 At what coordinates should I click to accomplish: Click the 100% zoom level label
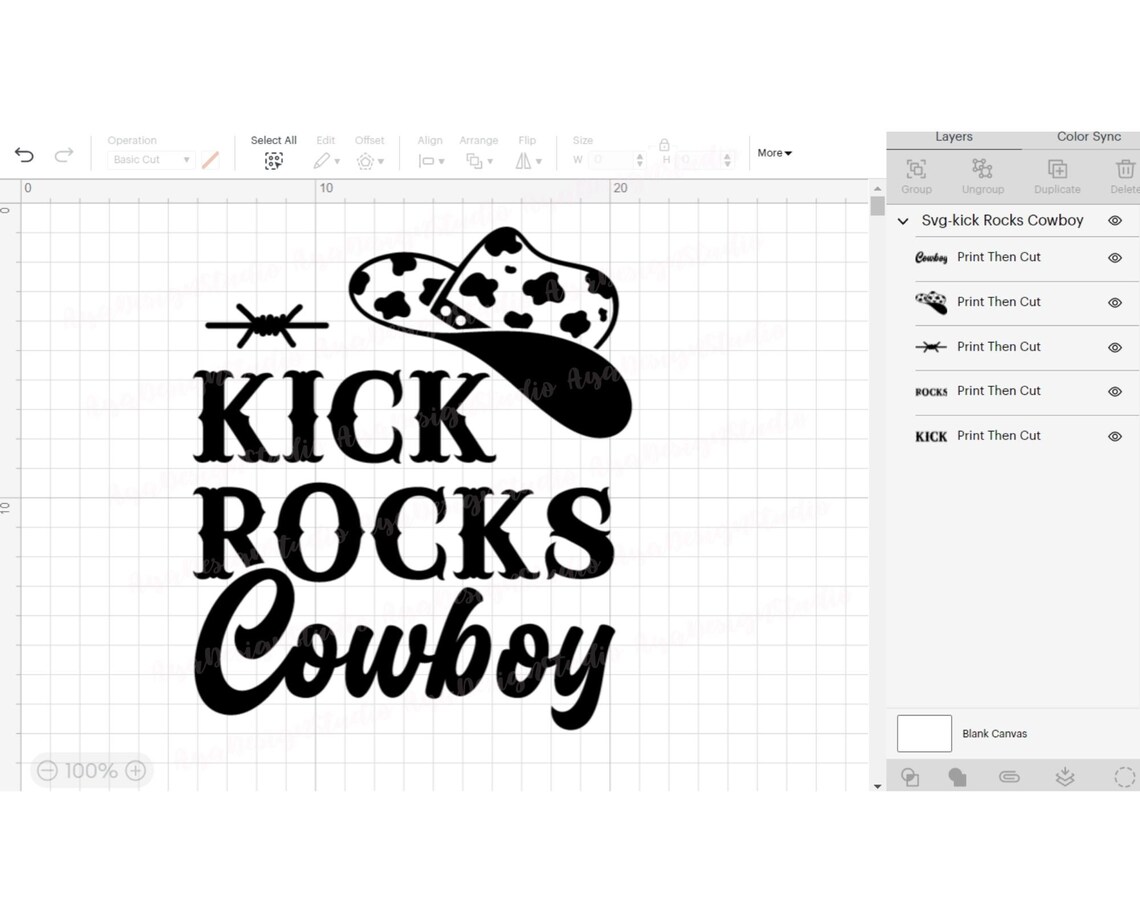tap(91, 770)
